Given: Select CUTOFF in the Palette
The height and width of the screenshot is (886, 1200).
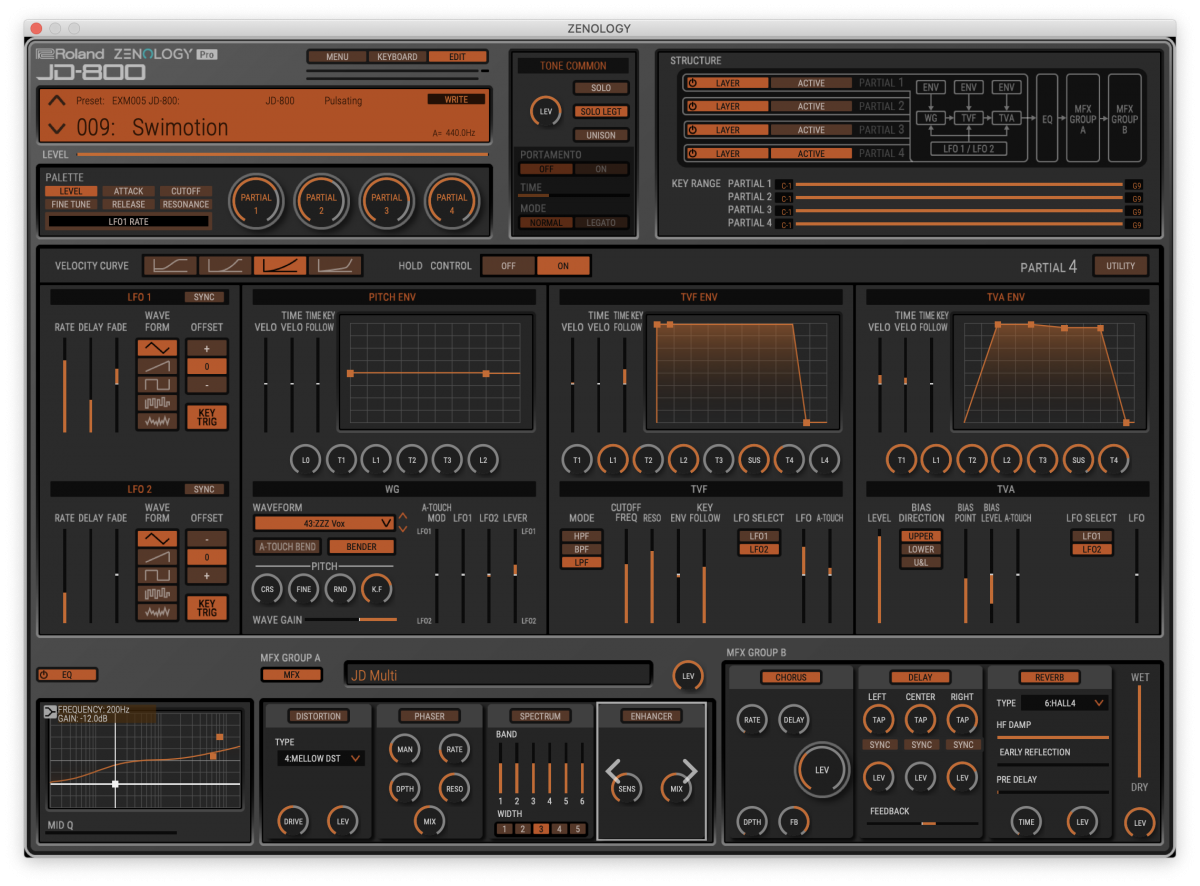Looking at the screenshot, I should 185,191.
